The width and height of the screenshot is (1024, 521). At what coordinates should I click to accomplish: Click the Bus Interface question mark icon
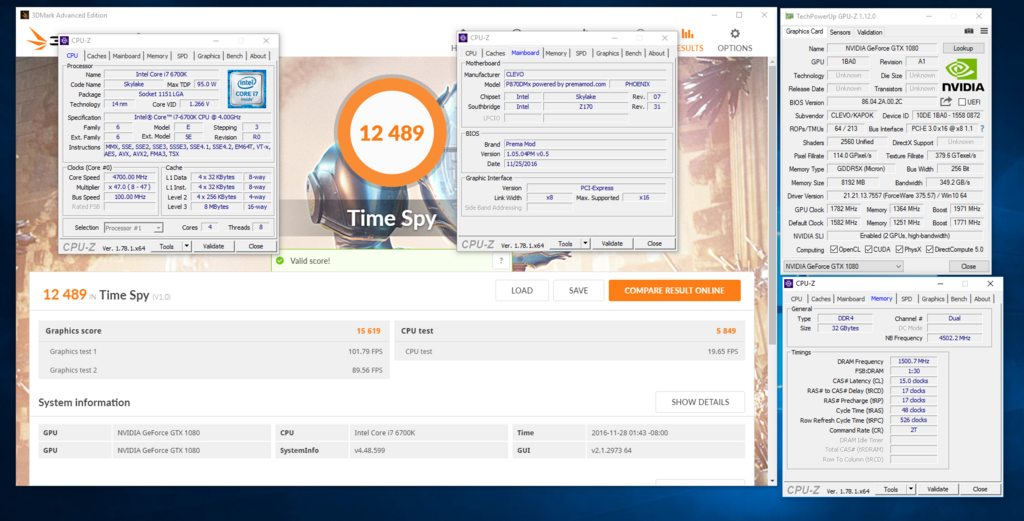click(x=982, y=129)
